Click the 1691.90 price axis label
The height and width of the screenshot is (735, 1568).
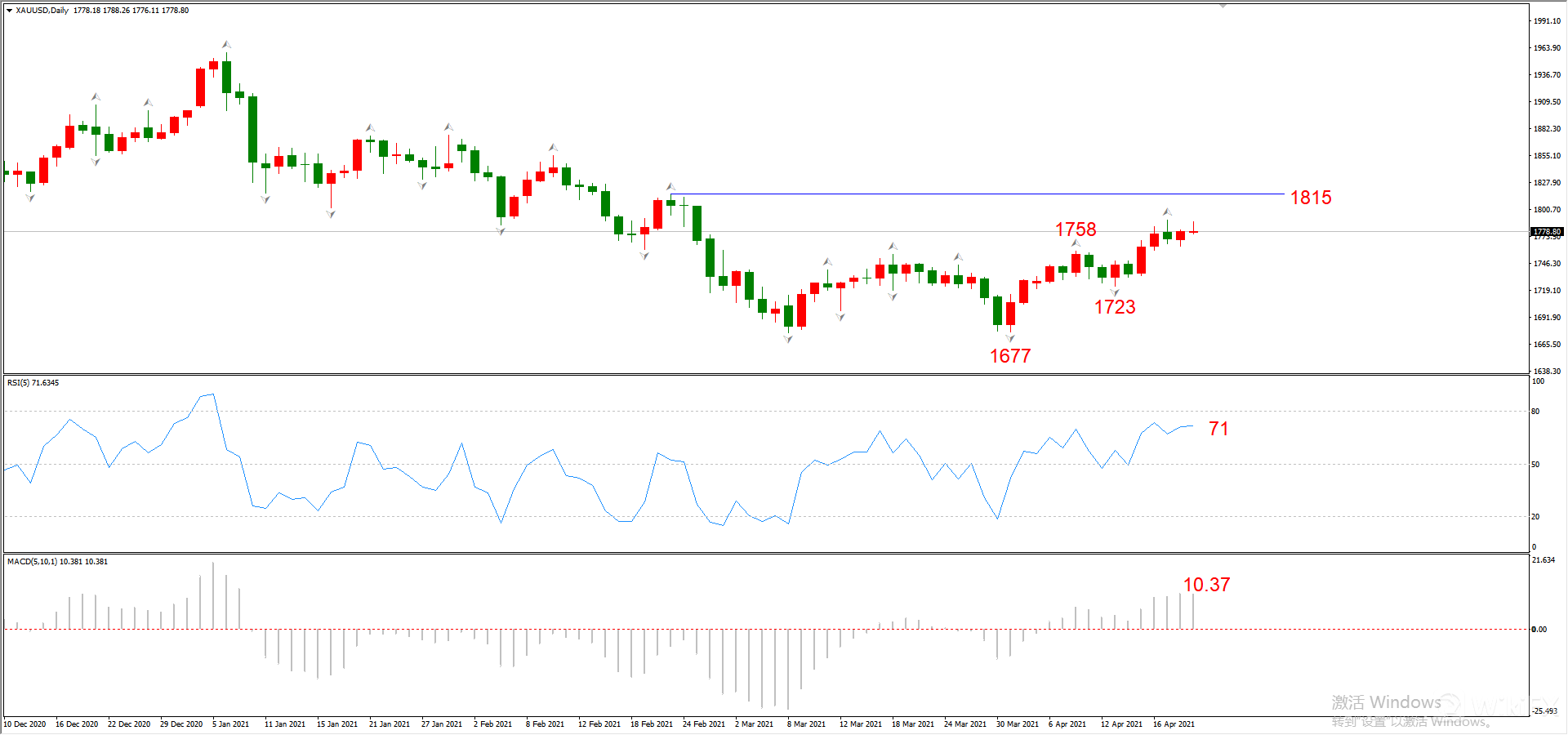click(1547, 318)
